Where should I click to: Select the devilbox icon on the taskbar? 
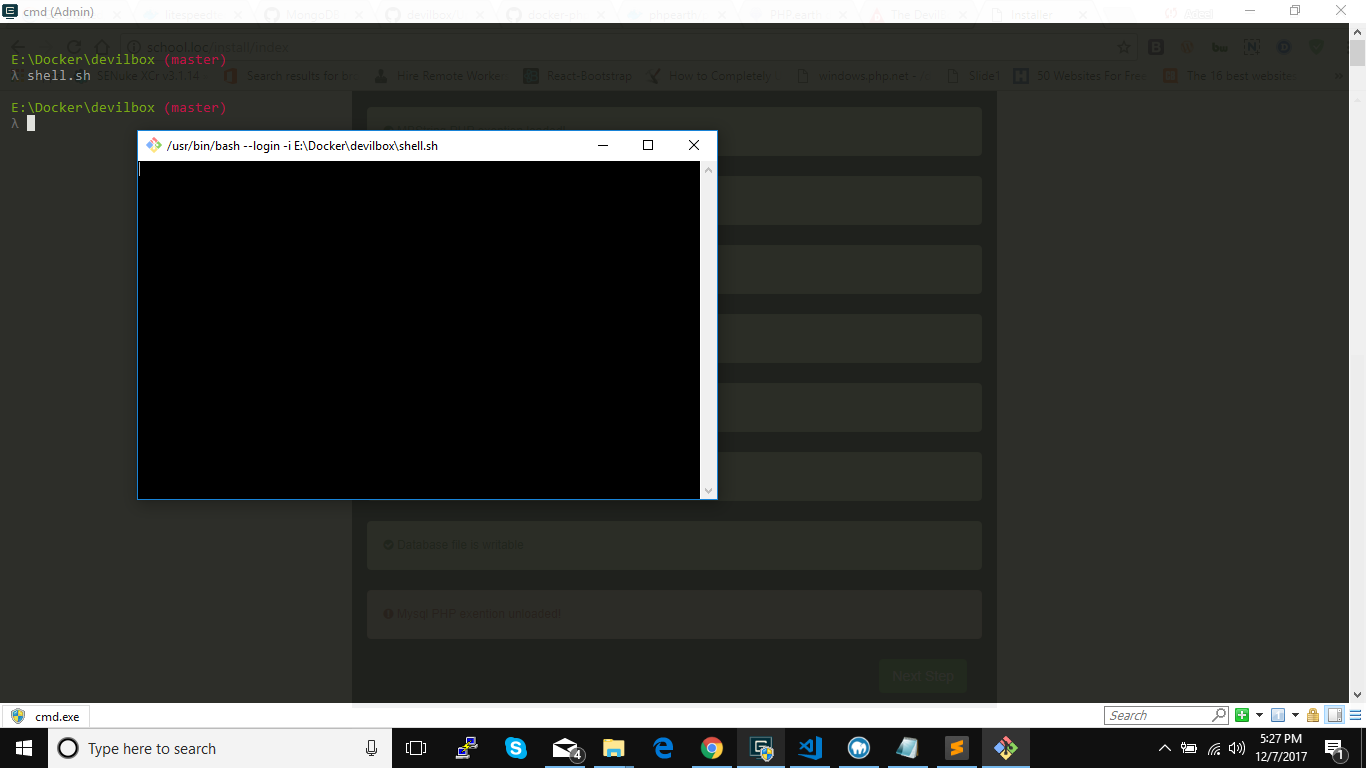[1005, 748]
